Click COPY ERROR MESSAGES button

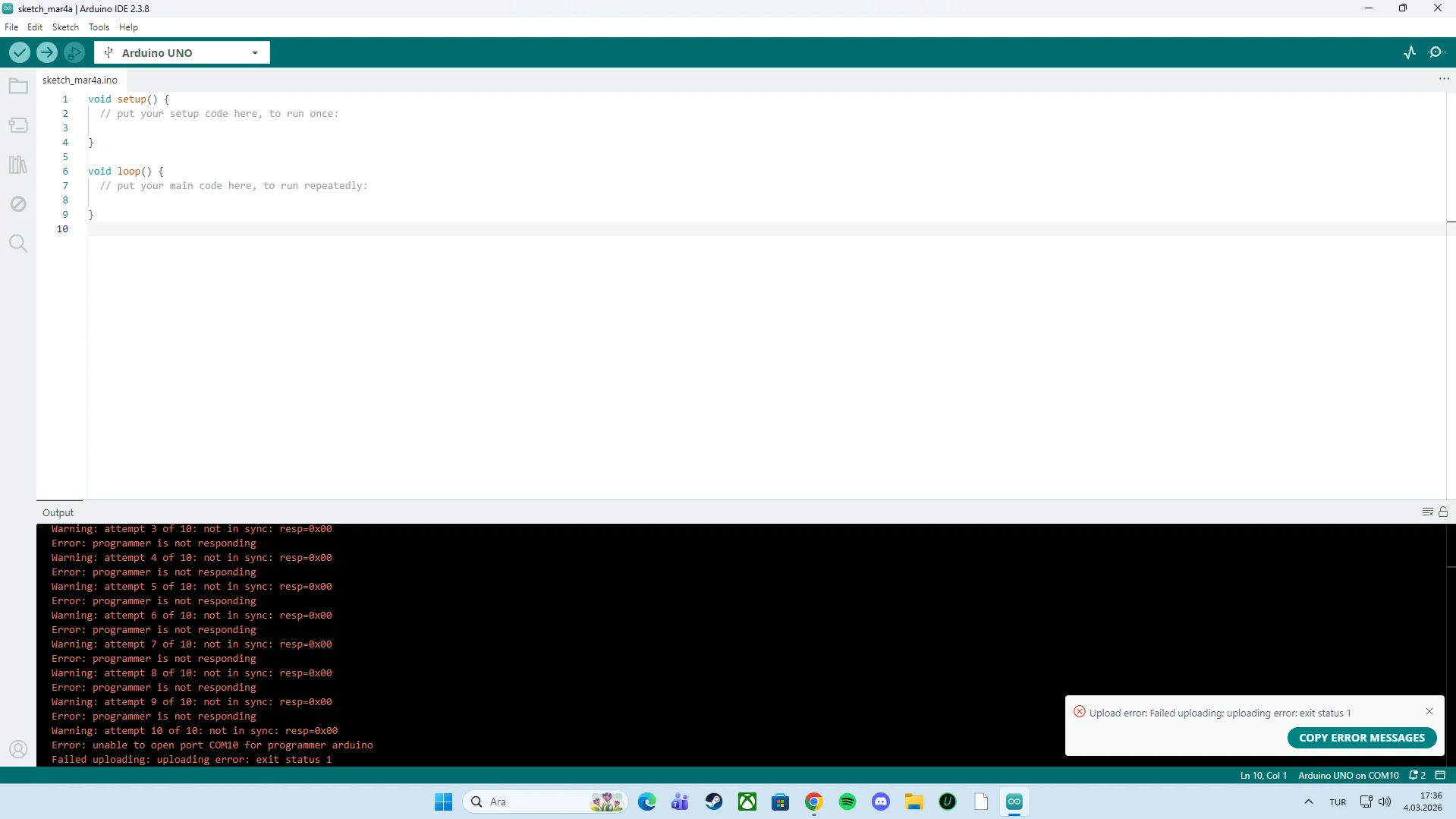point(1362,738)
